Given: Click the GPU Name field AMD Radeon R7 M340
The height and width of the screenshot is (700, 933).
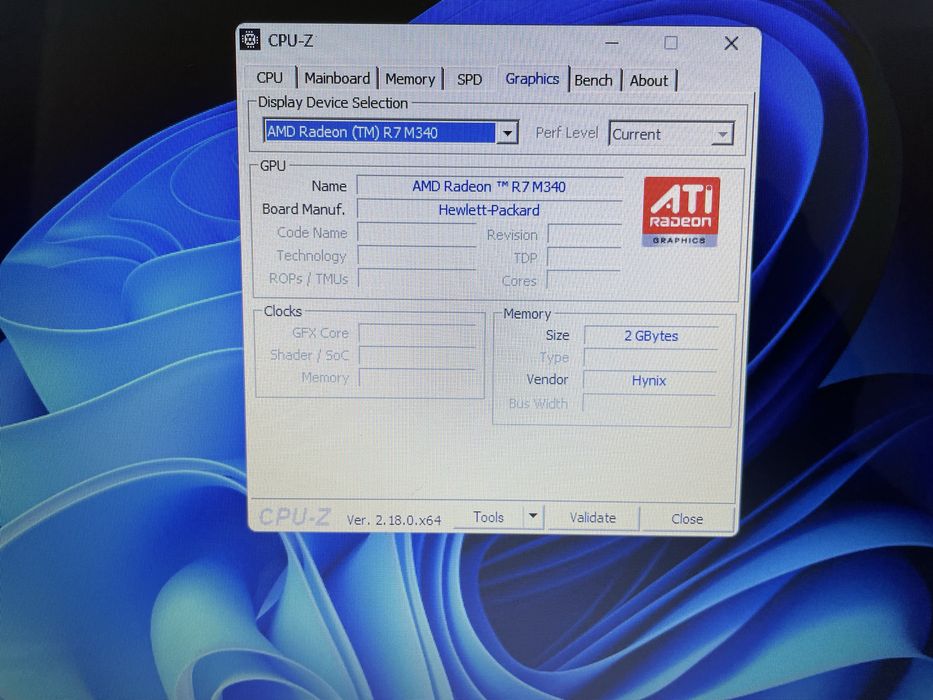Looking at the screenshot, I should point(489,186).
